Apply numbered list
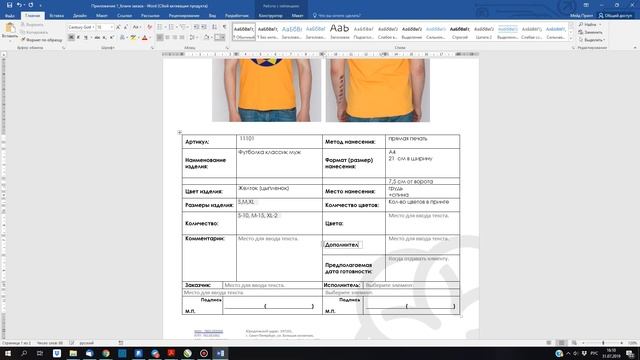 pyautogui.click(x=172, y=27)
